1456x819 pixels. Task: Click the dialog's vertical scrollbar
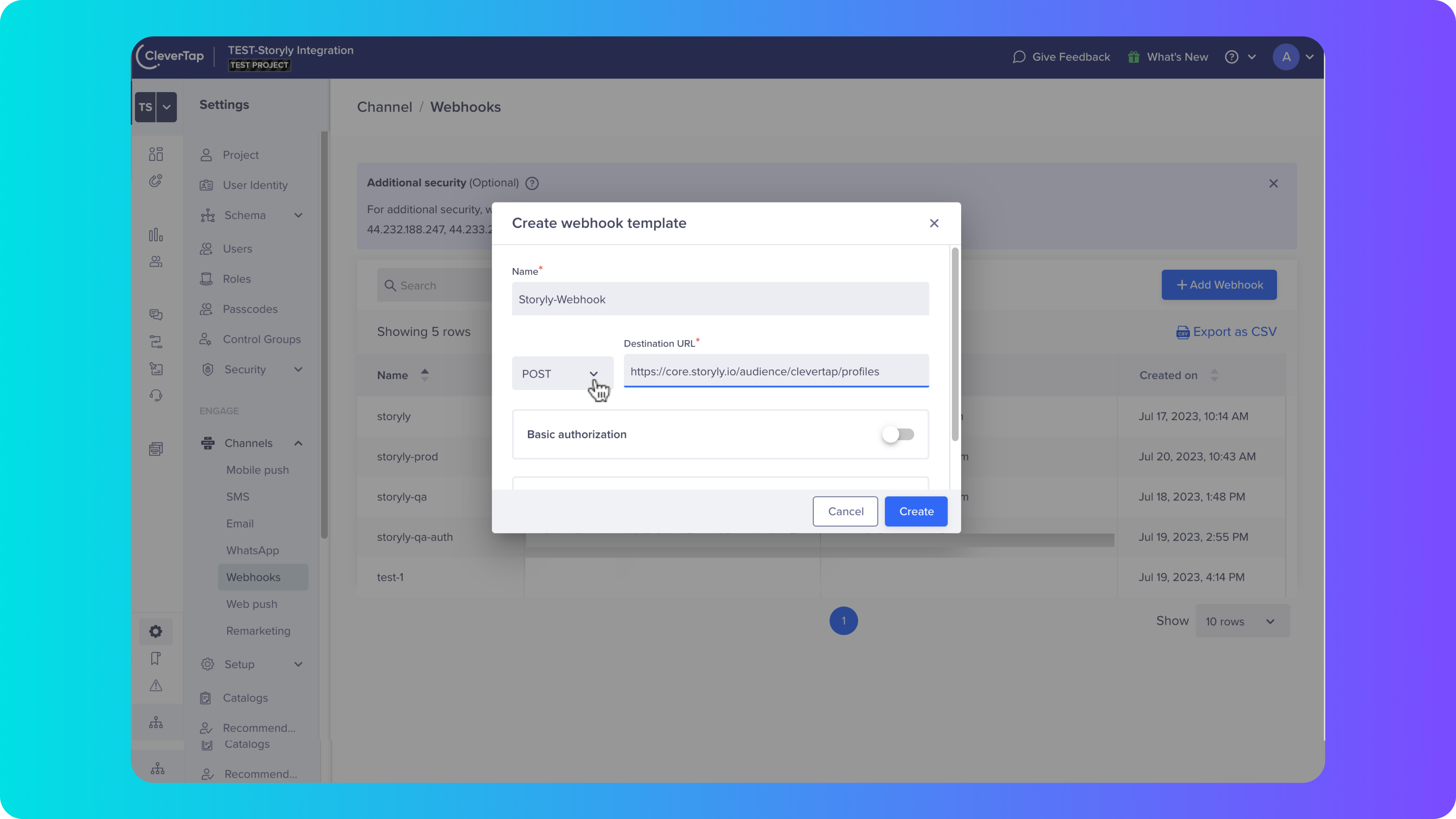click(955, 345)
